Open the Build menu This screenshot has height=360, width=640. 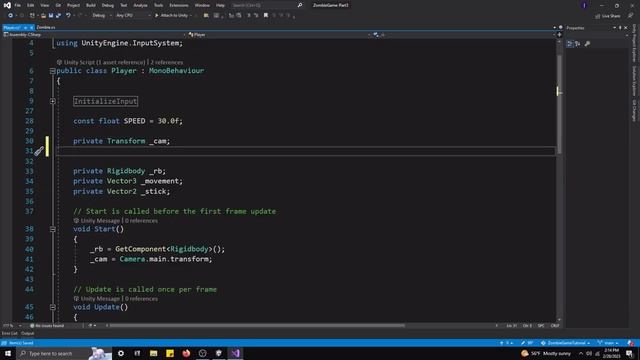pos(91,5)
